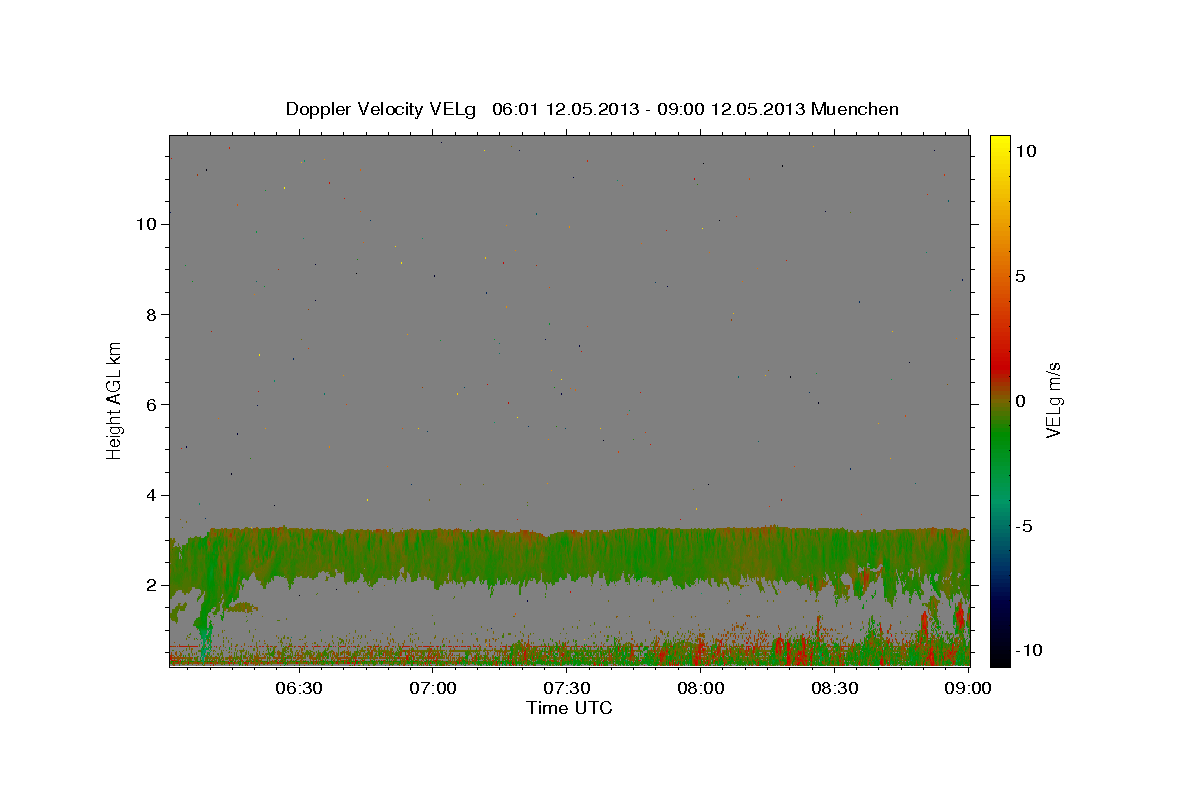Click the 07:00 time tick label
Viewport: 1200px width, 800px height.
click(433, 688)
